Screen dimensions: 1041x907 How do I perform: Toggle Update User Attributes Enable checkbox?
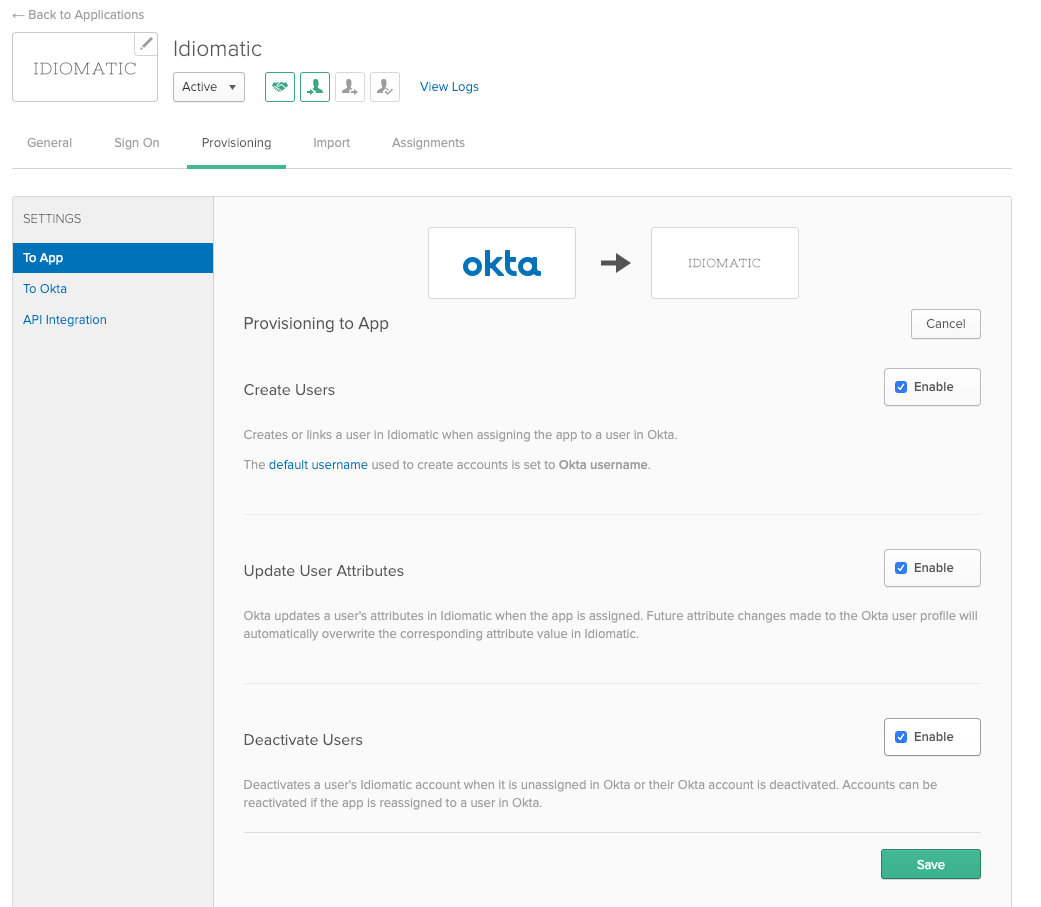click(901, 568)
